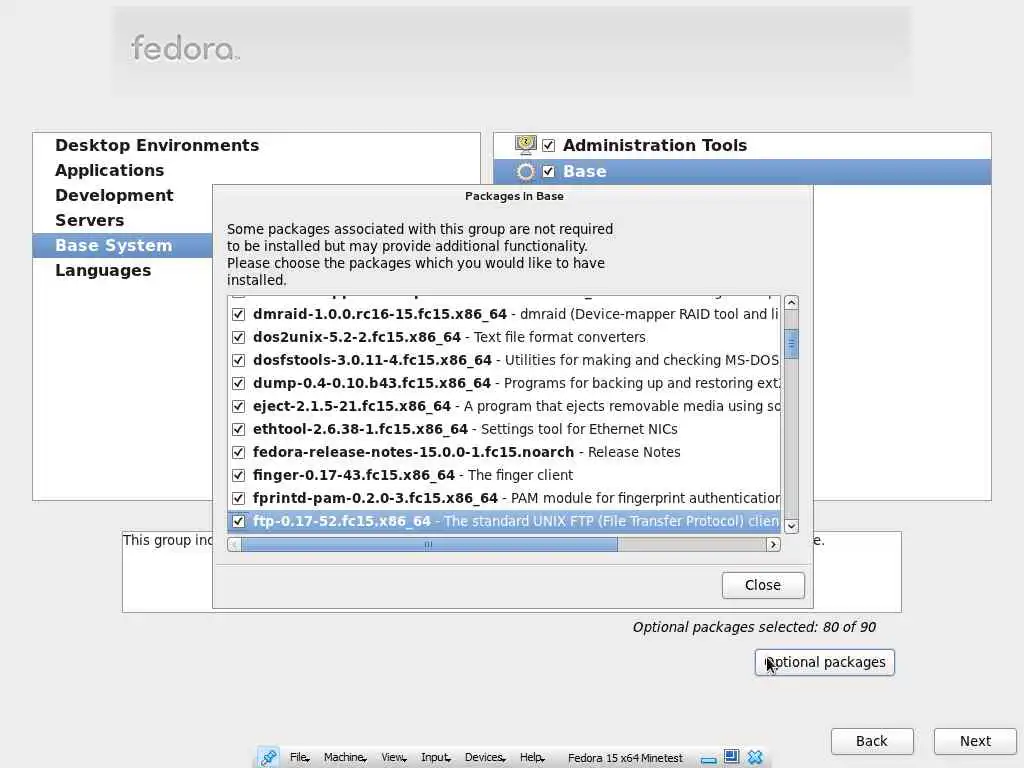Screen dimensions: 1024x768
Task: Select the Development category
Action: click(114, 195)
